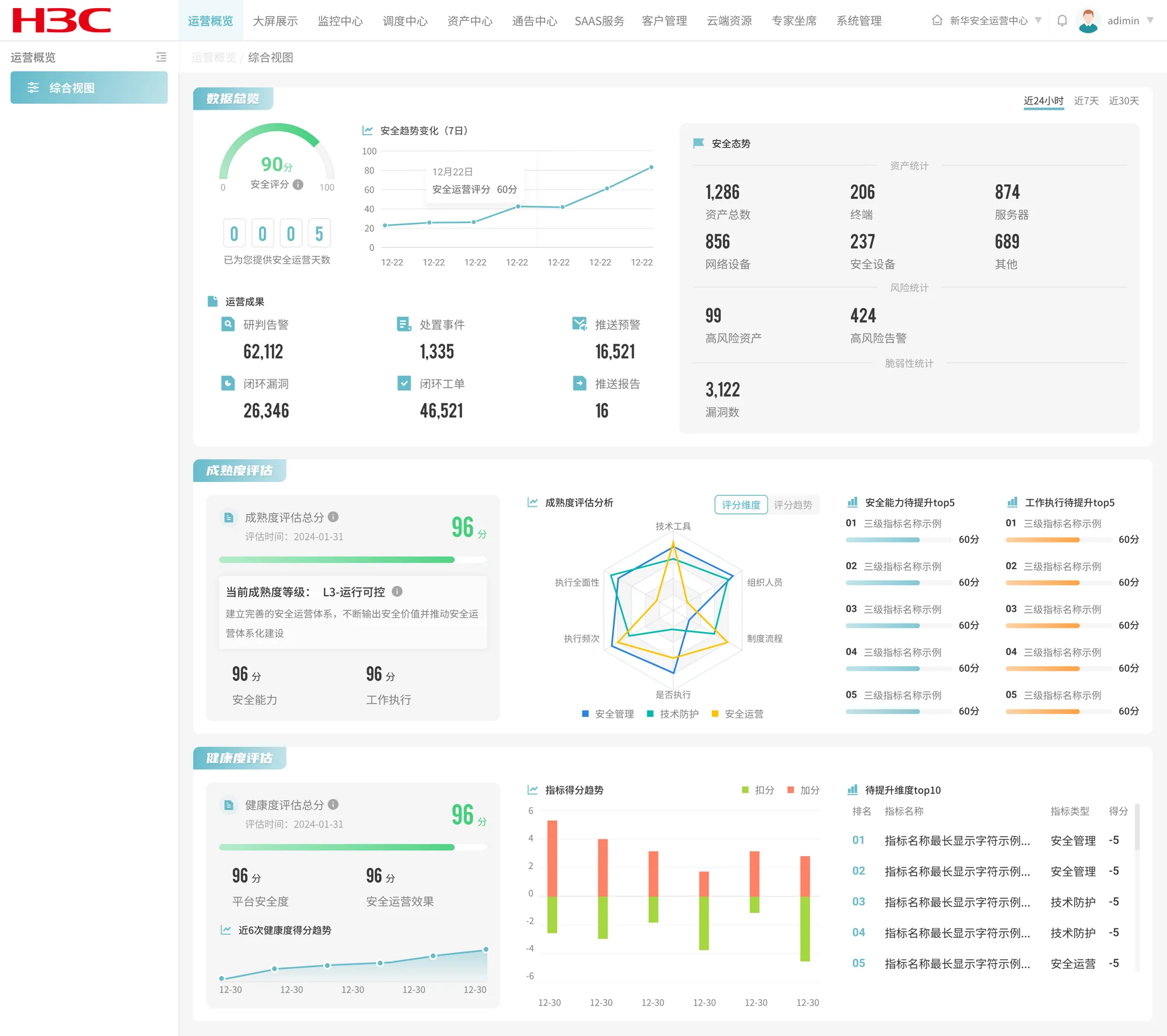The height and width of the screenshot is (1036, 1167).
Task: Select the 近24小时 tab
Action: [x=1043, y=101]
